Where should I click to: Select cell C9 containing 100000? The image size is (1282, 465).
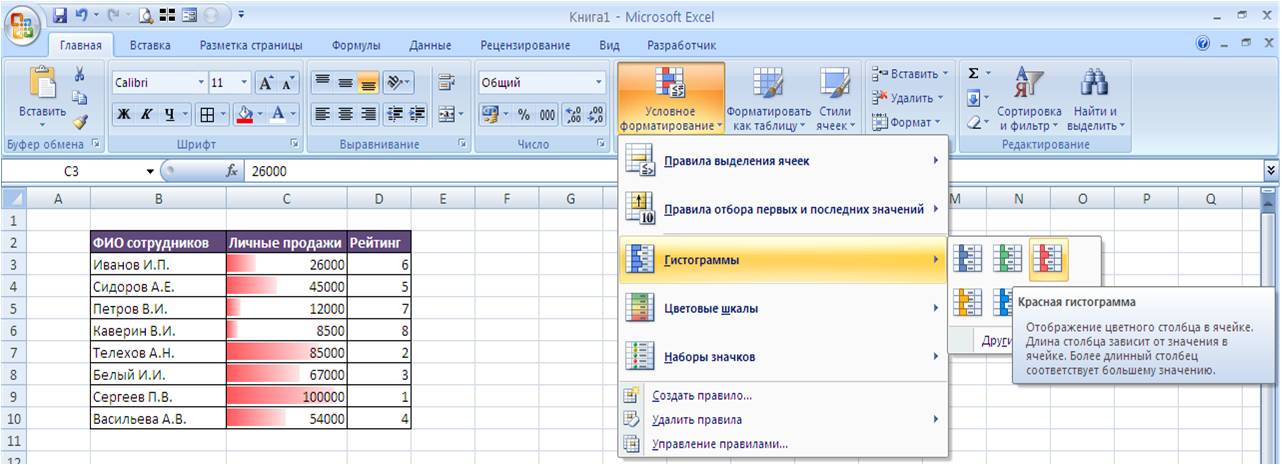click(x=286, y=397)
